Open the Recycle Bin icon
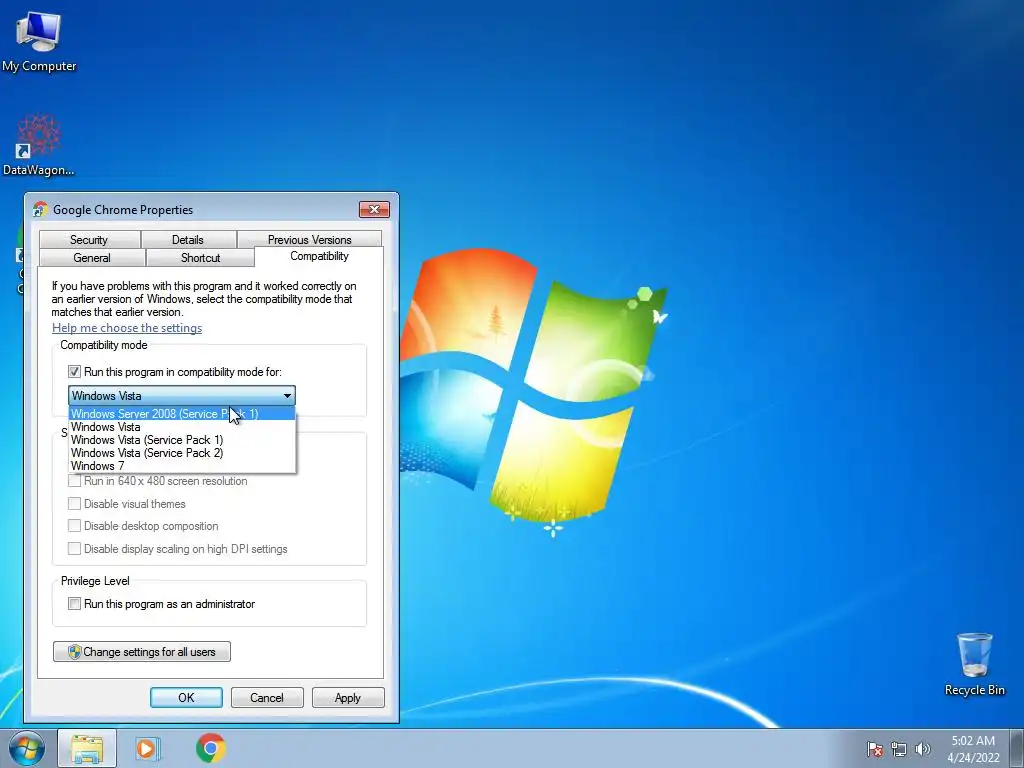 (974, 664)
